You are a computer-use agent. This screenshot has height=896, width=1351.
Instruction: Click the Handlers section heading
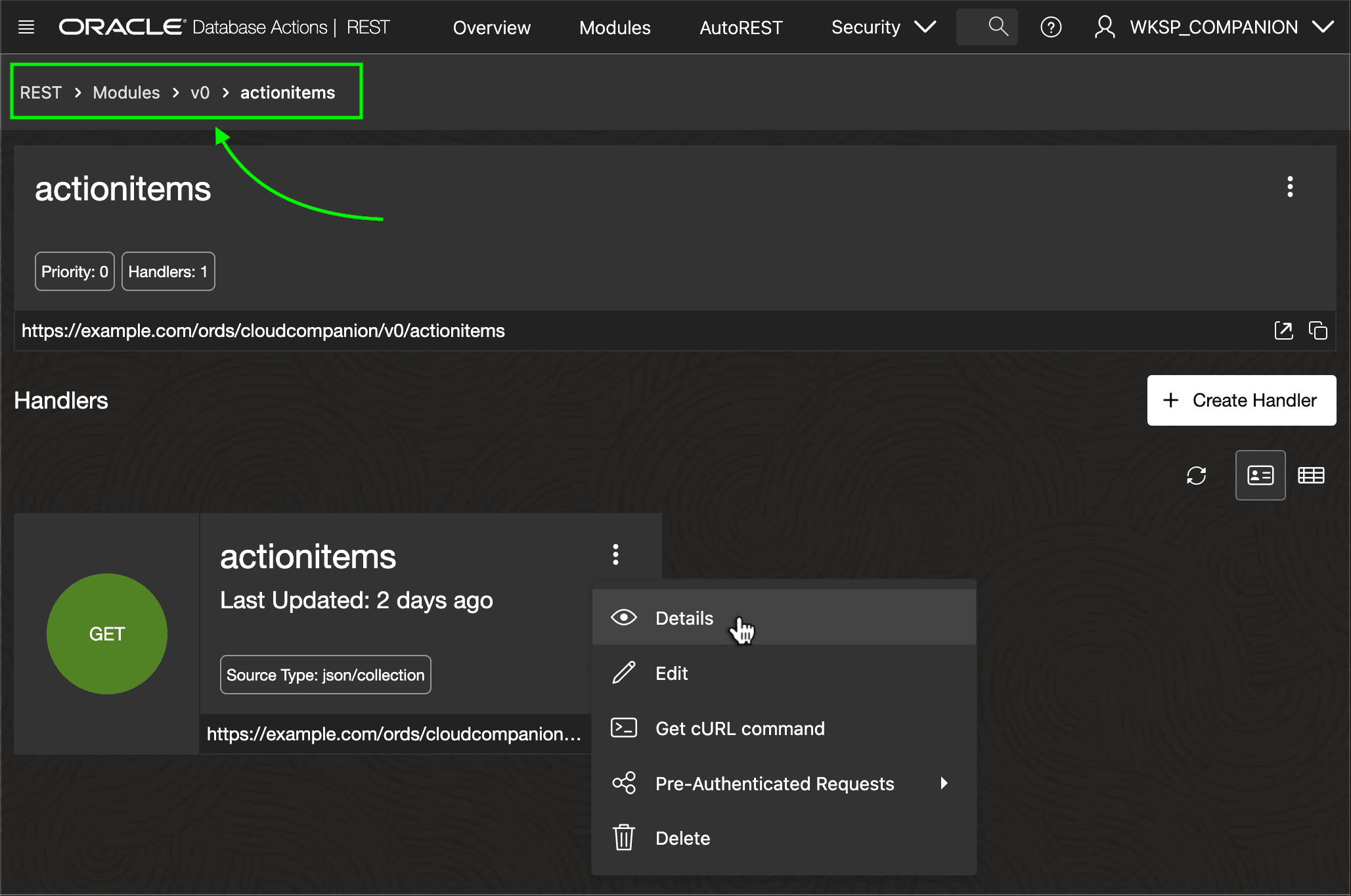point(61,401)
